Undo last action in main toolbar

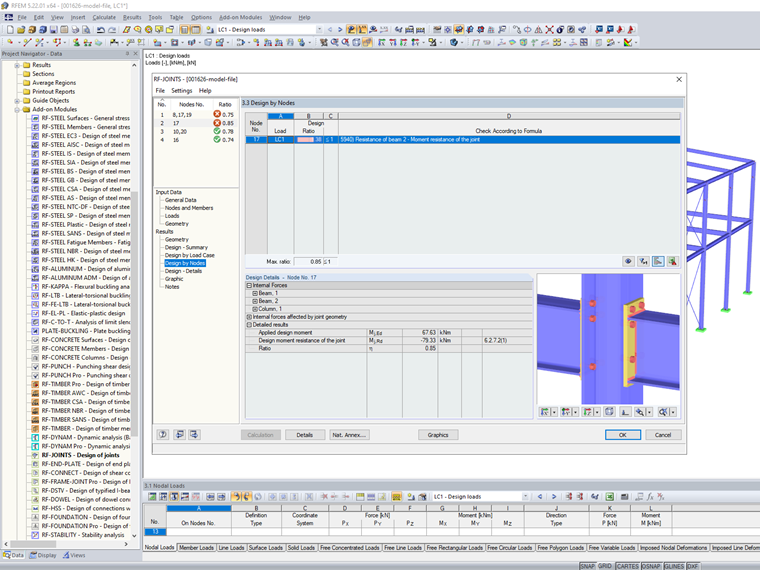click(x=101, y=30)
